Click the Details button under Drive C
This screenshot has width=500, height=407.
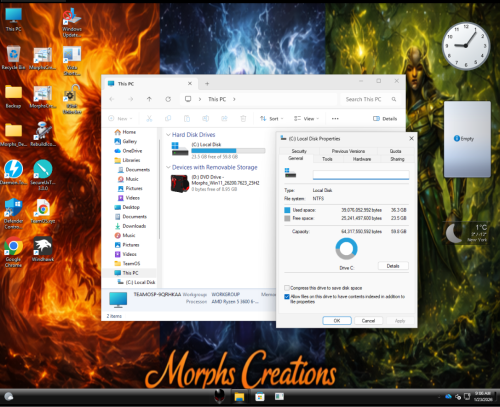393,266
